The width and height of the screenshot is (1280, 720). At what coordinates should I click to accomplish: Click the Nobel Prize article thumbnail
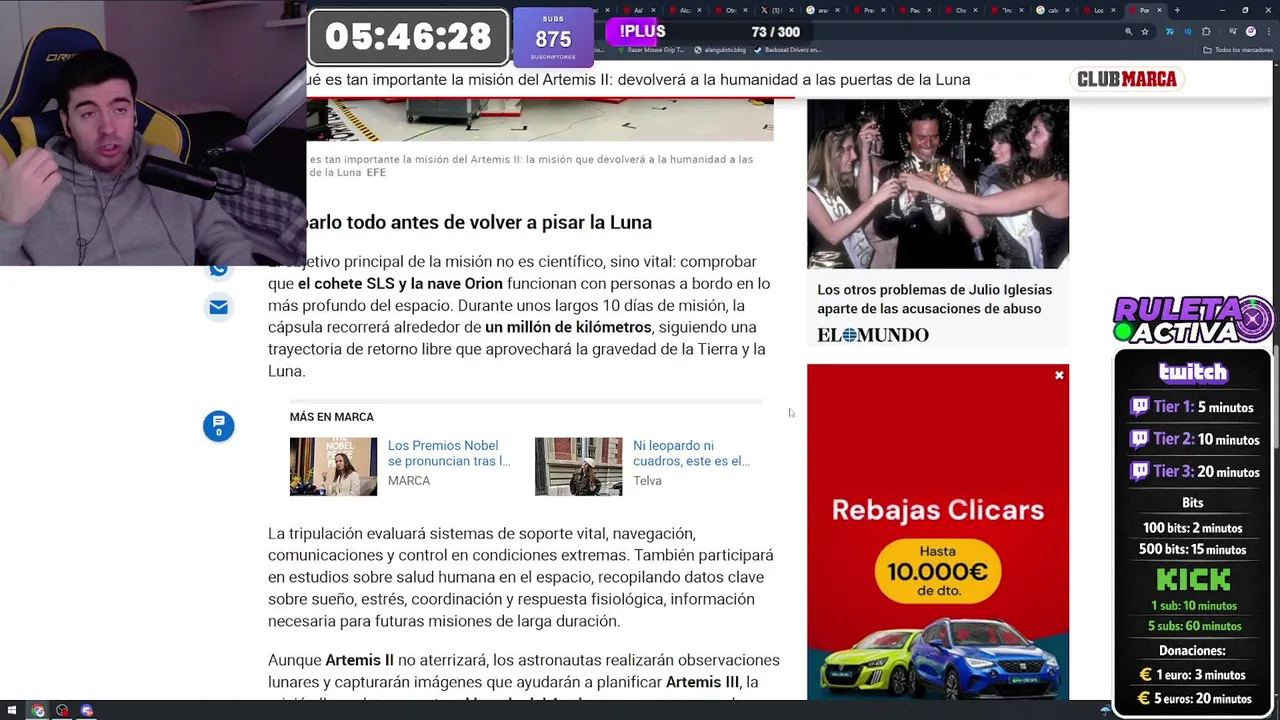tap(333, 466)
